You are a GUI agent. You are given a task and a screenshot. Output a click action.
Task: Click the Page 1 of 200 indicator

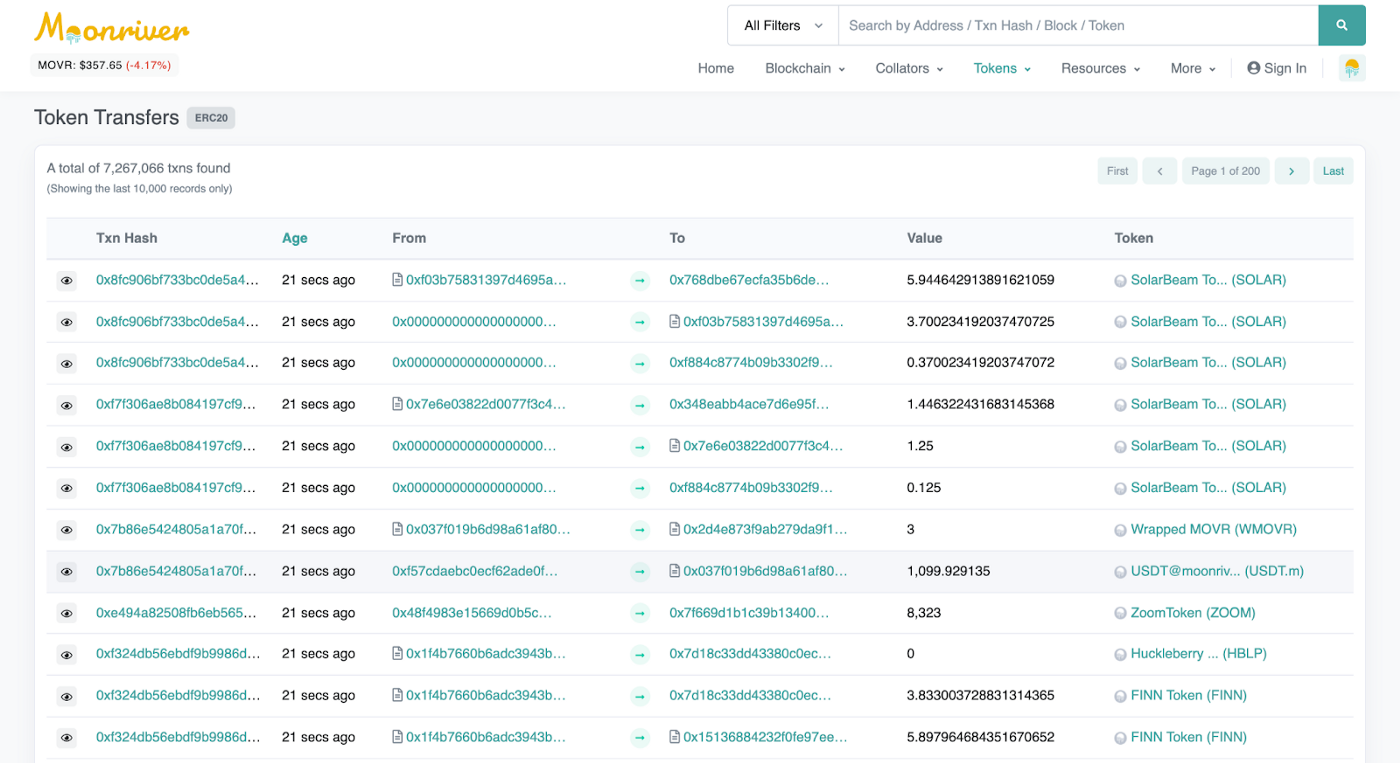[1225, 171]
